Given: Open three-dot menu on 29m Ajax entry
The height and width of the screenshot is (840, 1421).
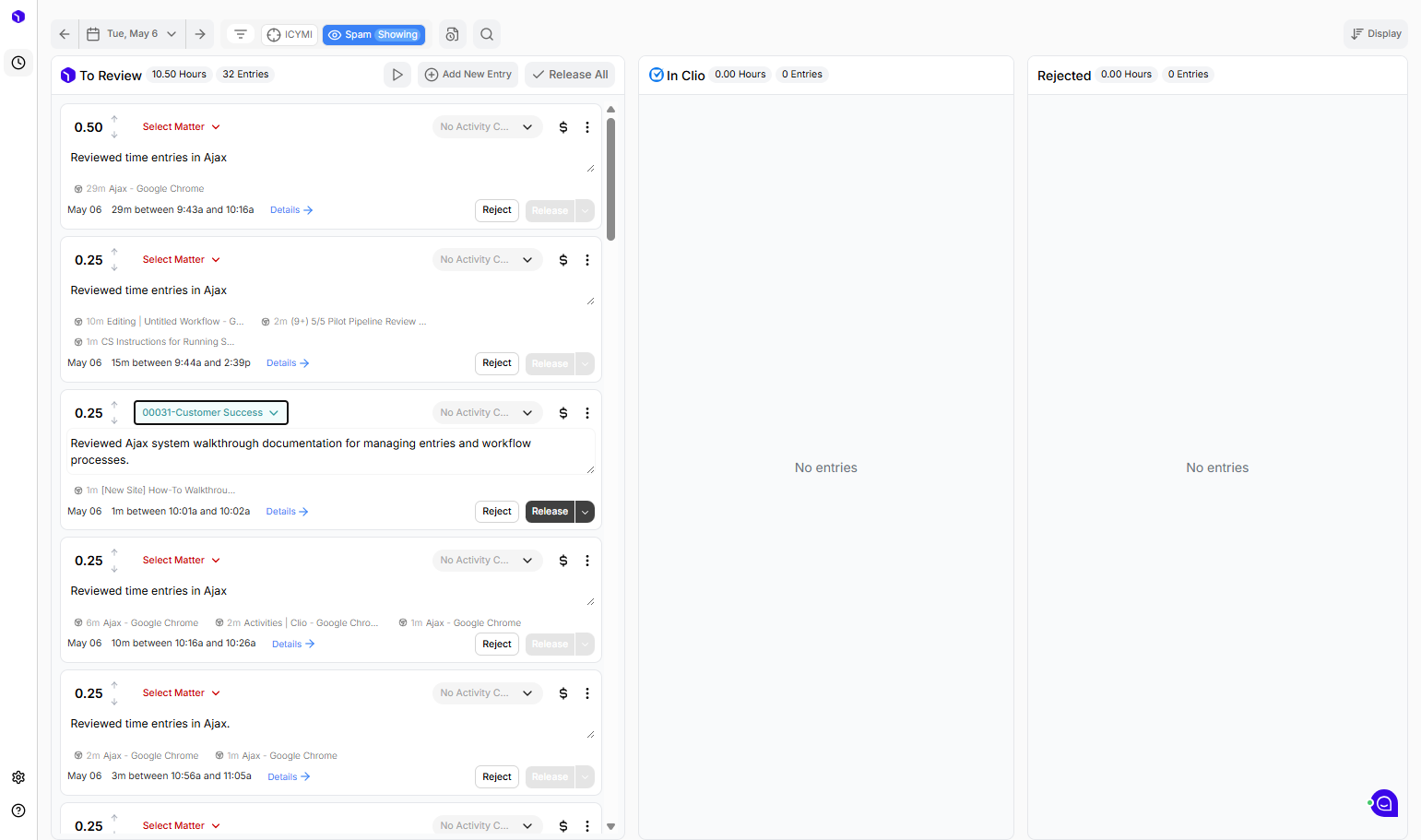Looking at the screenshot, I should coord(587,127).
